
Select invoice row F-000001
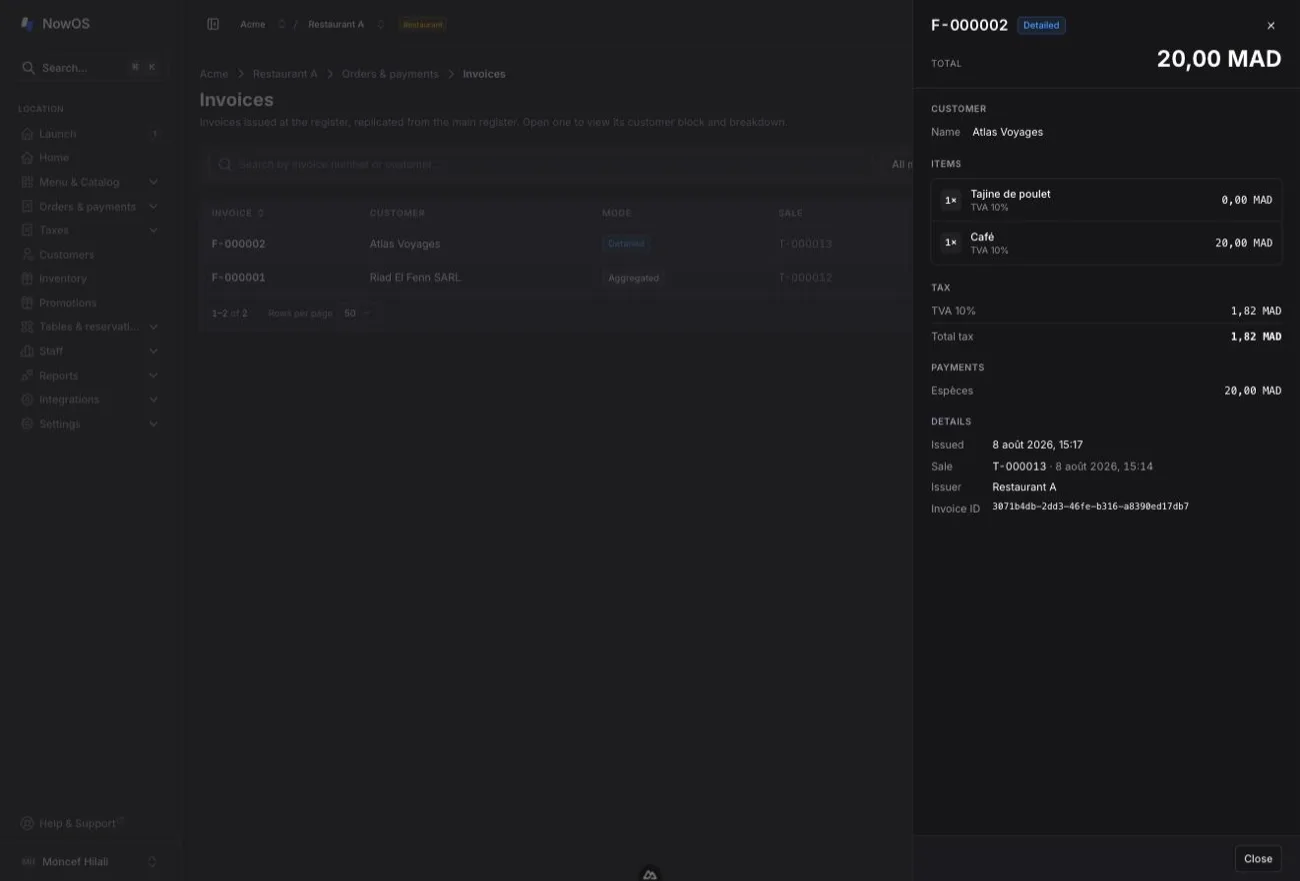[x=555, y=278]
